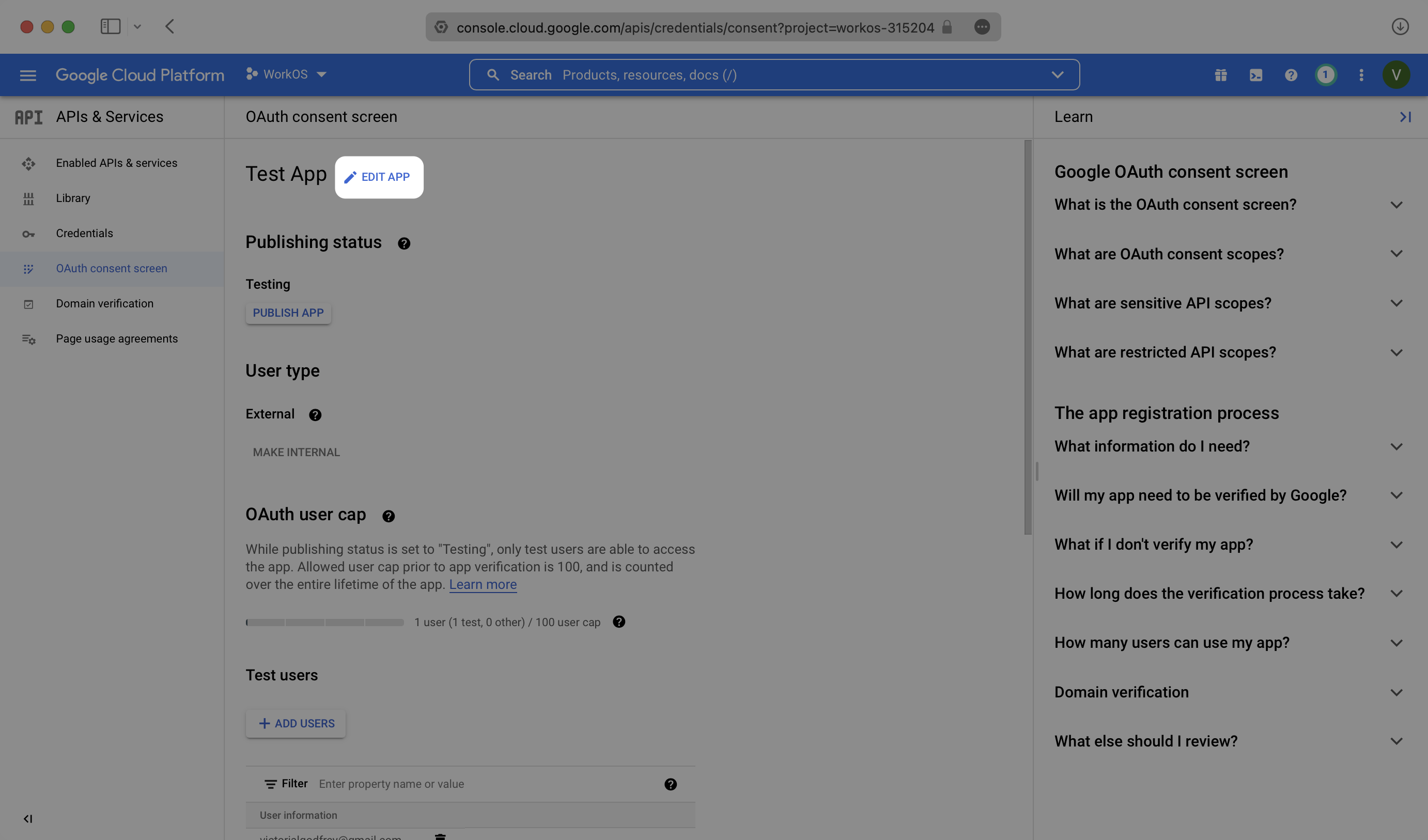Open the notifications badge showing 1
Viewport: 1428px width, 840px height.
1325,75
